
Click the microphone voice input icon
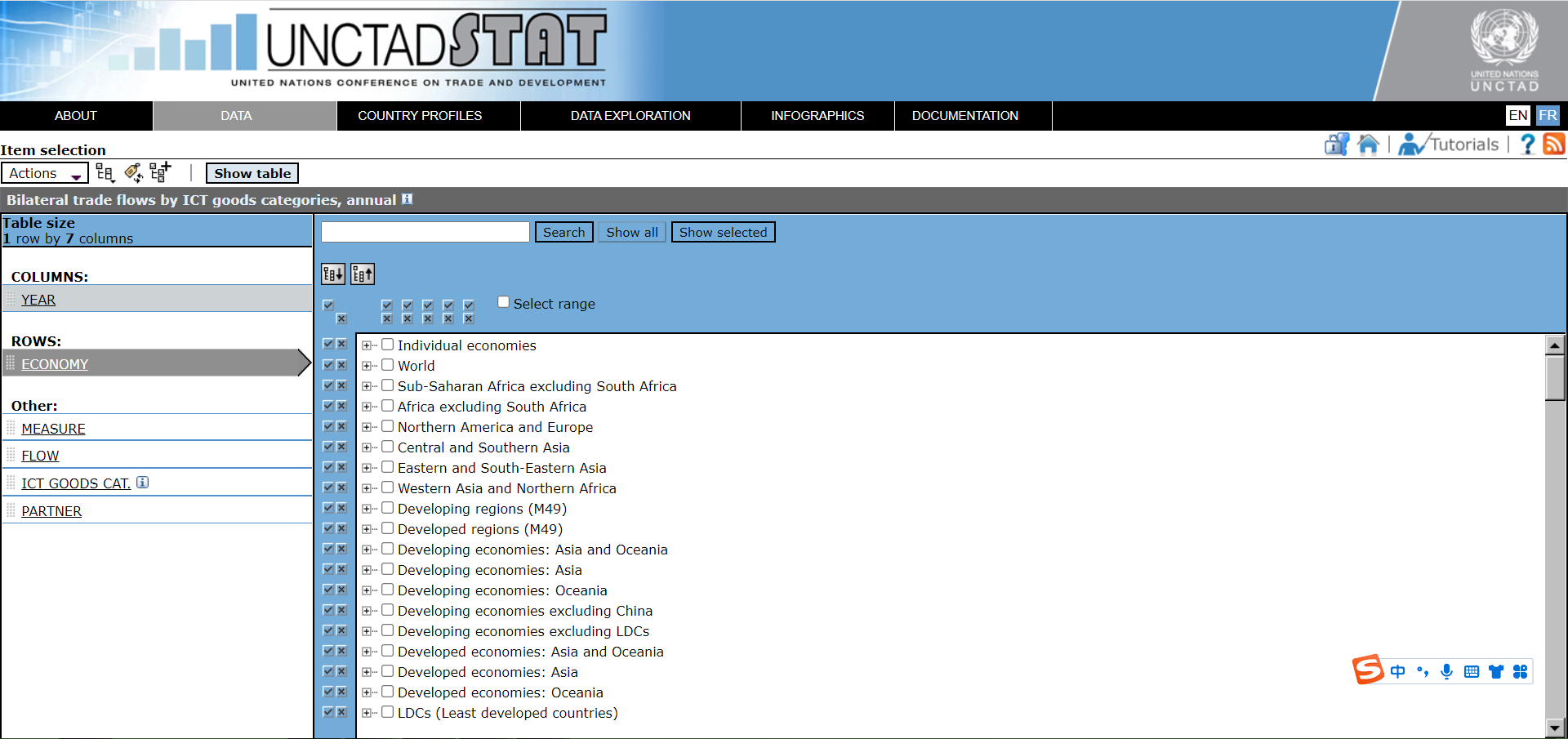tap(1447, 671)
